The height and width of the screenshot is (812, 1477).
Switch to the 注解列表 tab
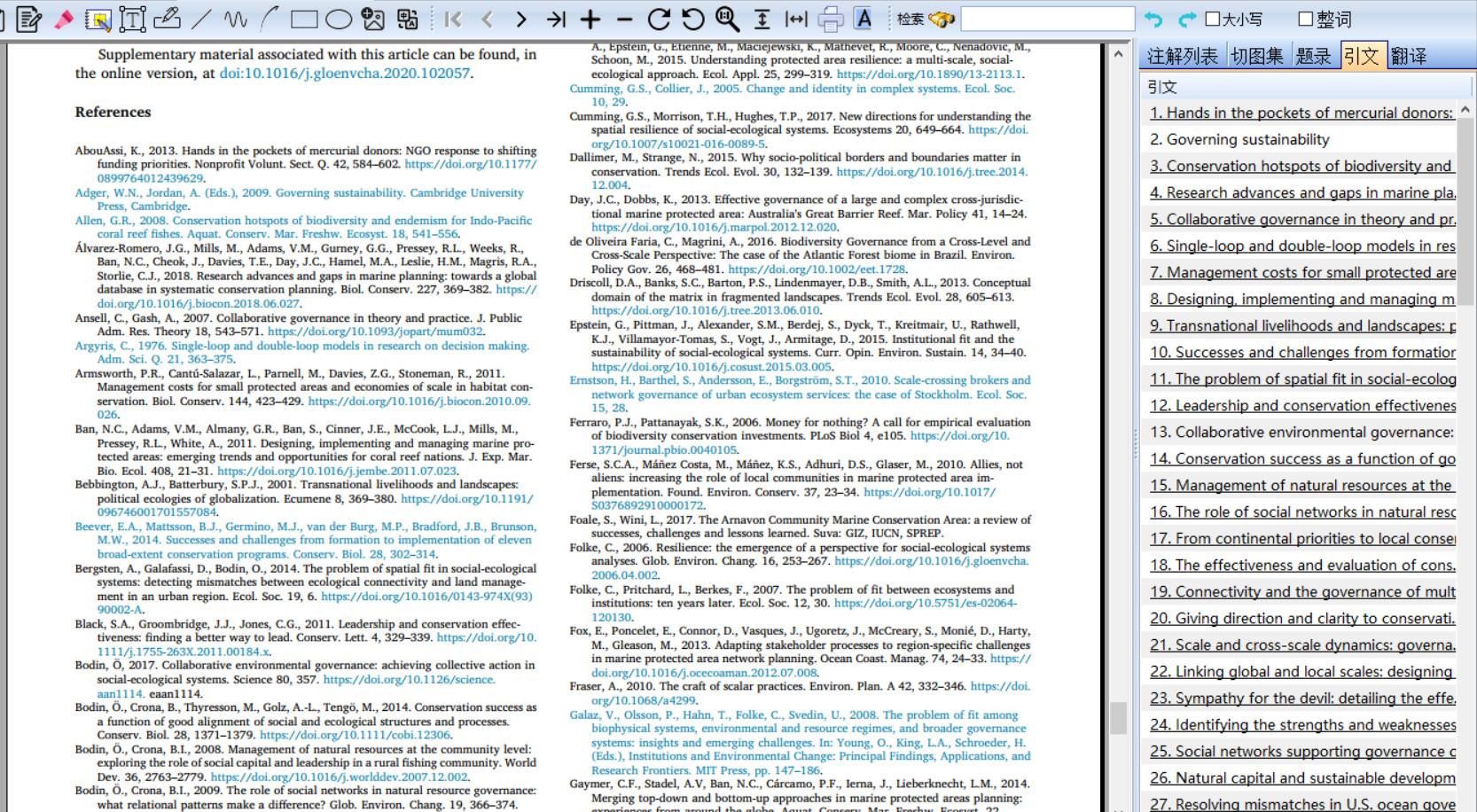(1182, 56)
